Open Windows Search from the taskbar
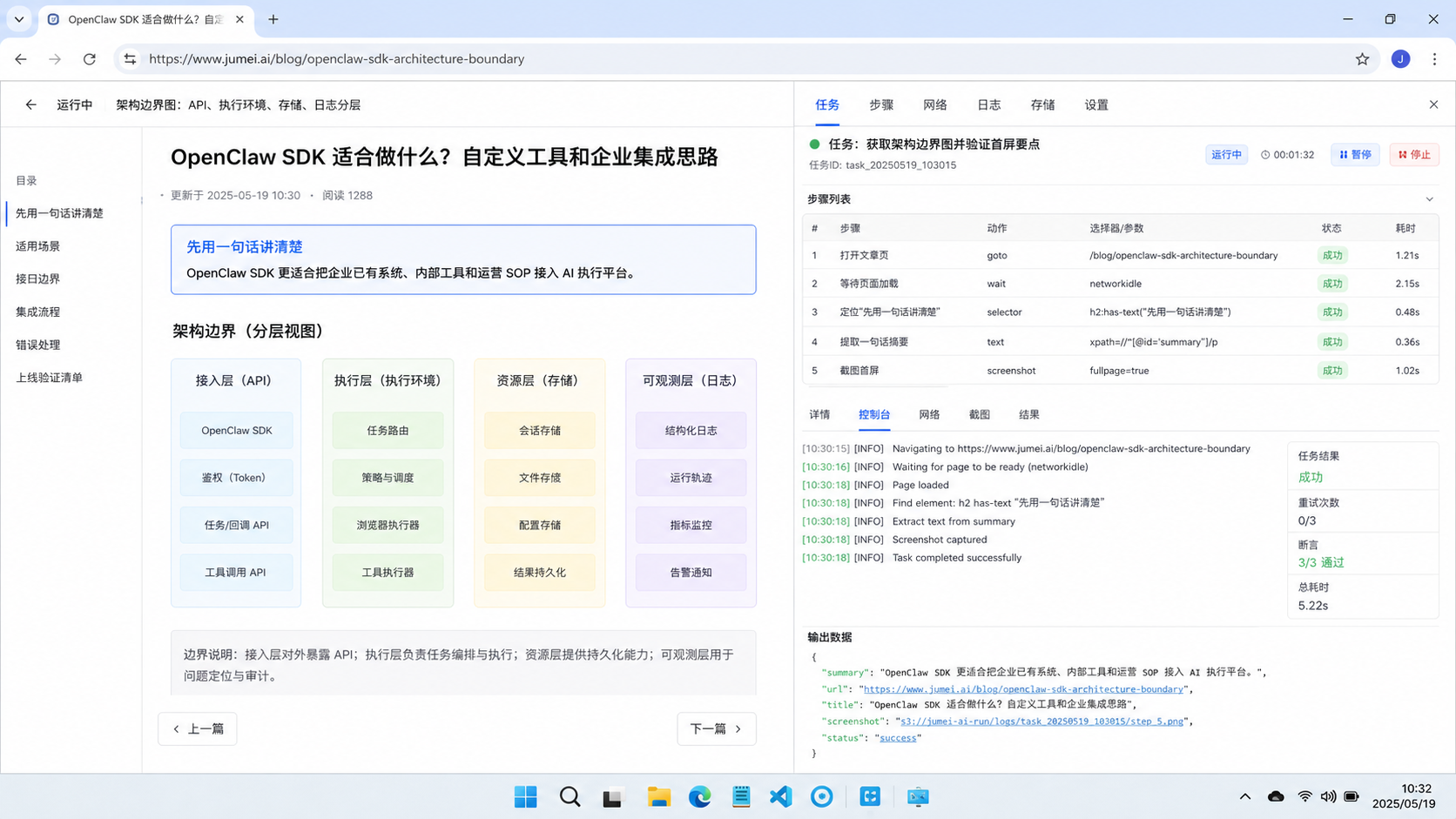1456x819 pixels. point(570,796)
